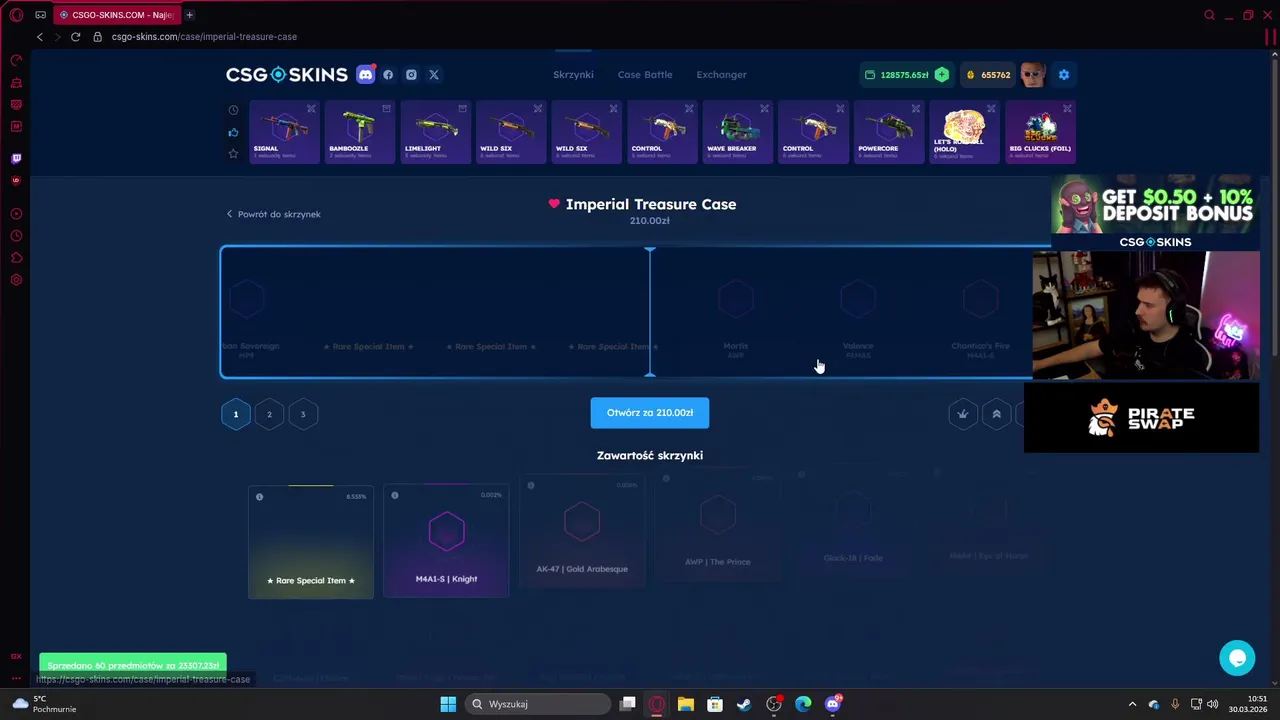Screen dimensions: 1280x720
Task: Open the Skrzynki menu item
Action: coord(573,75)
